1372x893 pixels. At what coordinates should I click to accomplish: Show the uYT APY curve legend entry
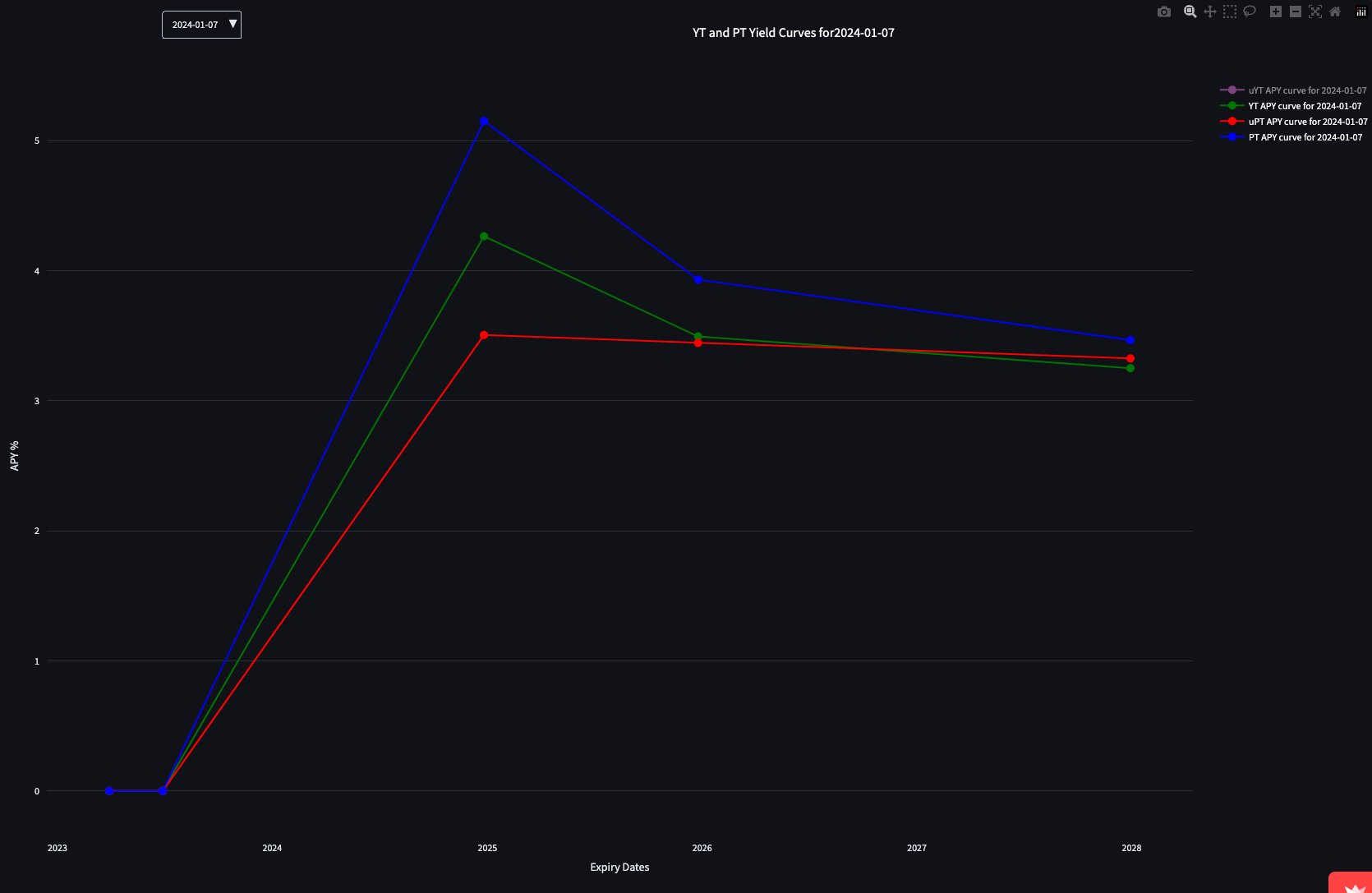(x=1293, y=90)
